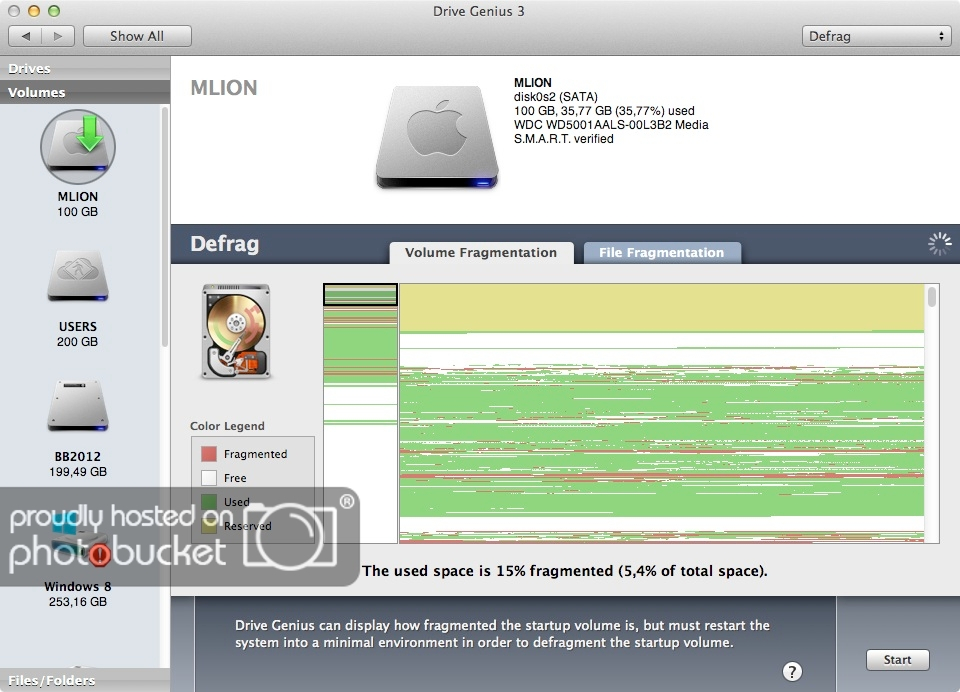Switch to the File Fragmentation tab
Image resolution: width=960 pixels, height=692 pixels.
(x=662, y=252)
